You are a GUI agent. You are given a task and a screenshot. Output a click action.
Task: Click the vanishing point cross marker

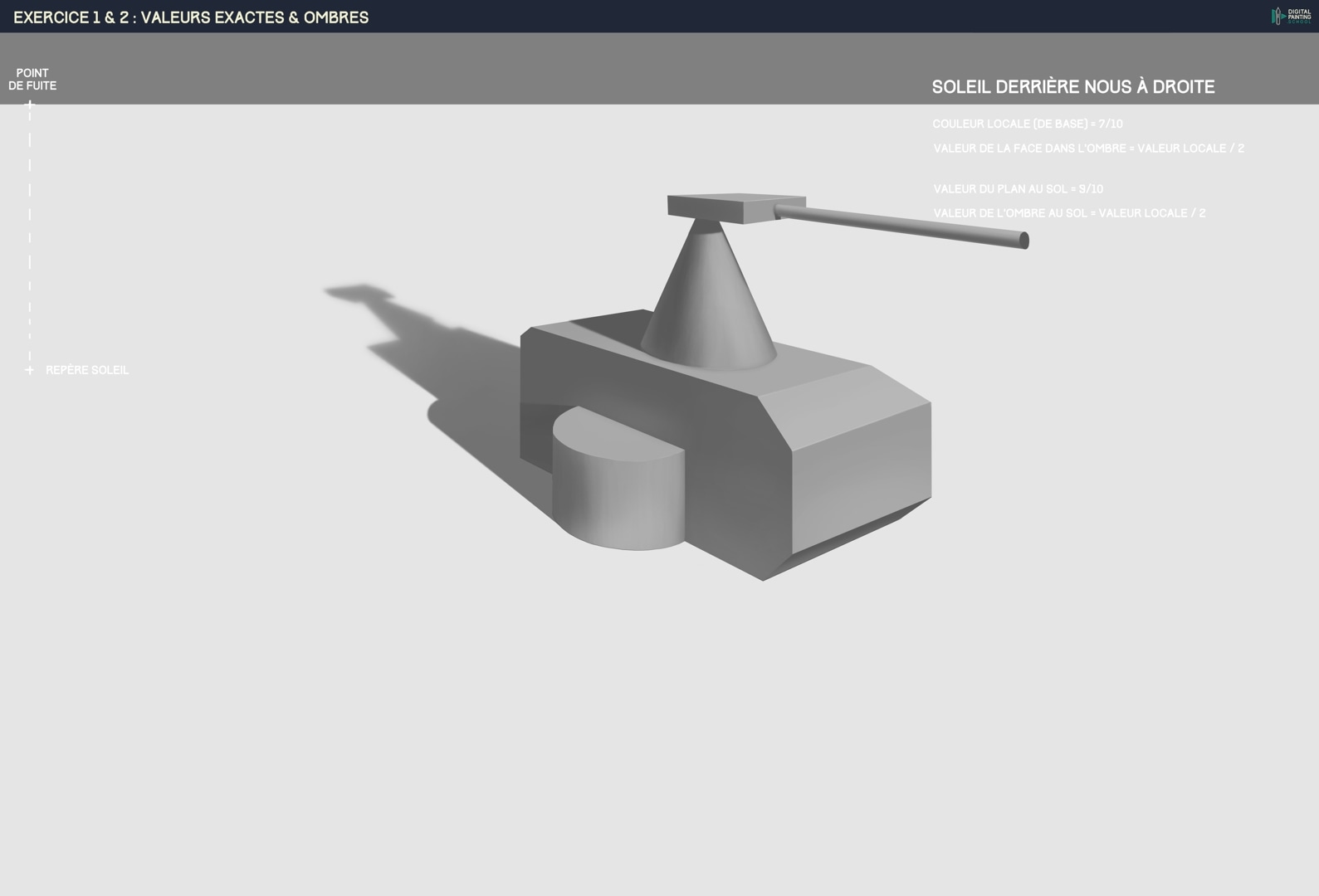30,105
